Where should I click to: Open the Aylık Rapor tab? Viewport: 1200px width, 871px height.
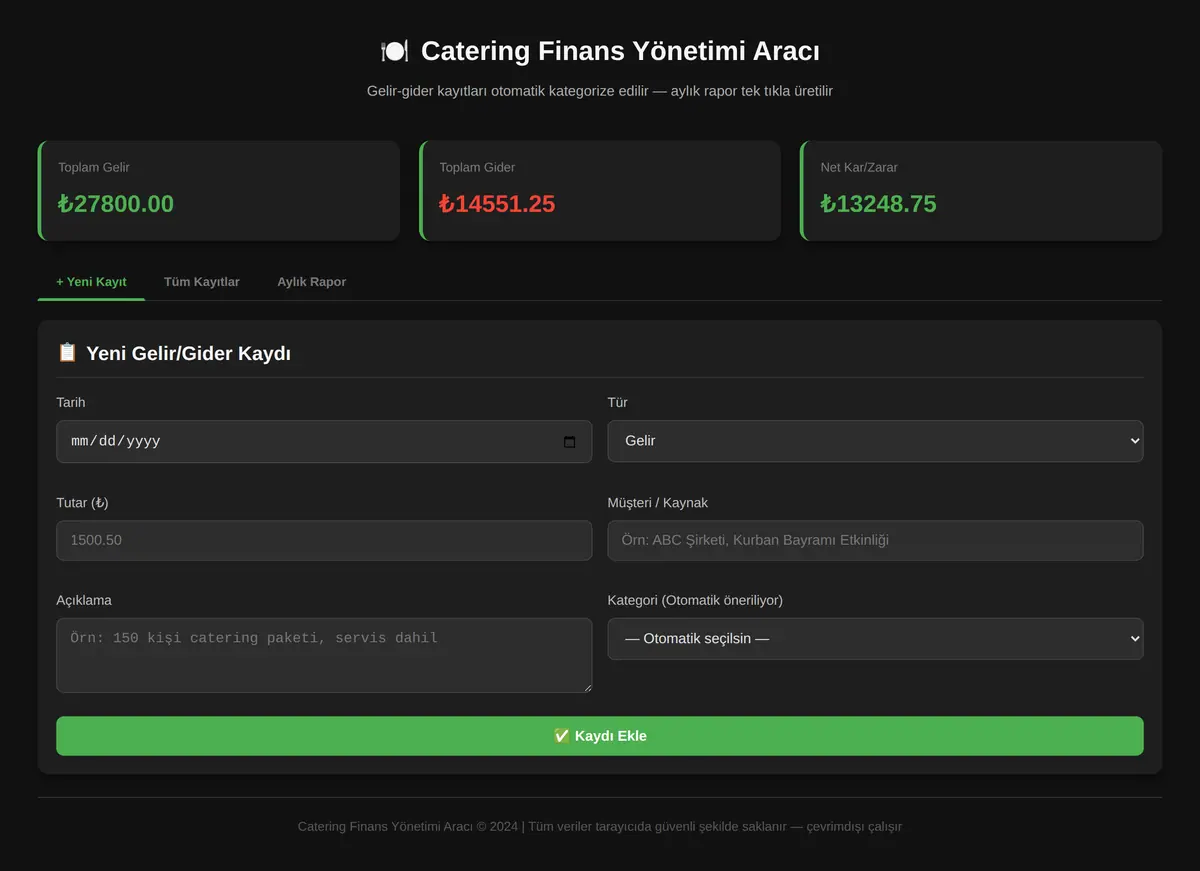[x=312, y=282]
